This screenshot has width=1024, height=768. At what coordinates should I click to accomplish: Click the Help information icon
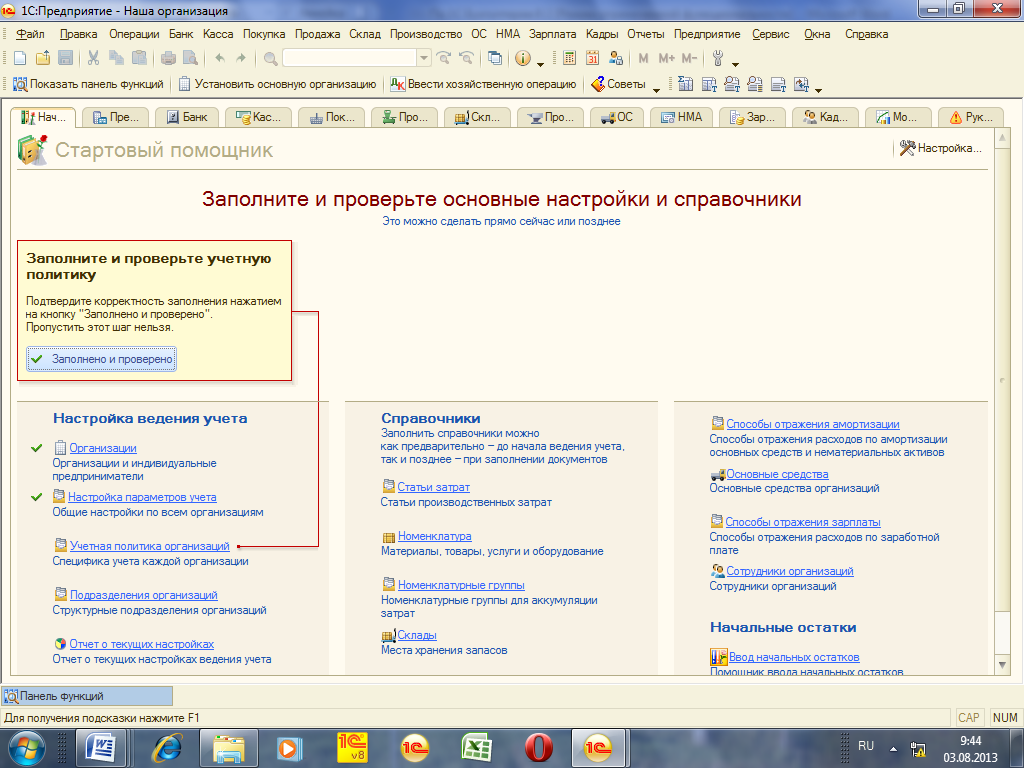coord(523,58)
